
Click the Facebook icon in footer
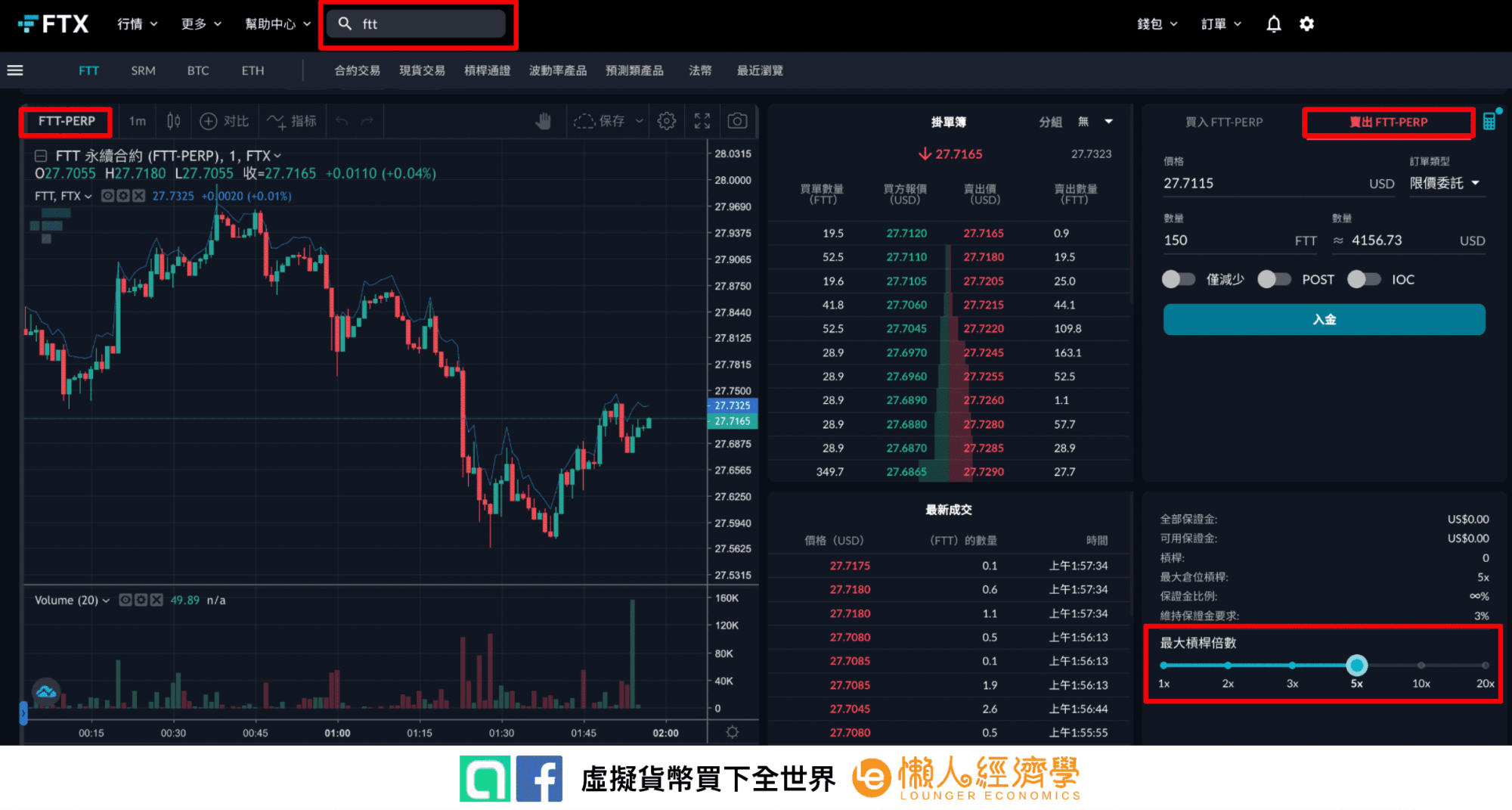point(539,778)
